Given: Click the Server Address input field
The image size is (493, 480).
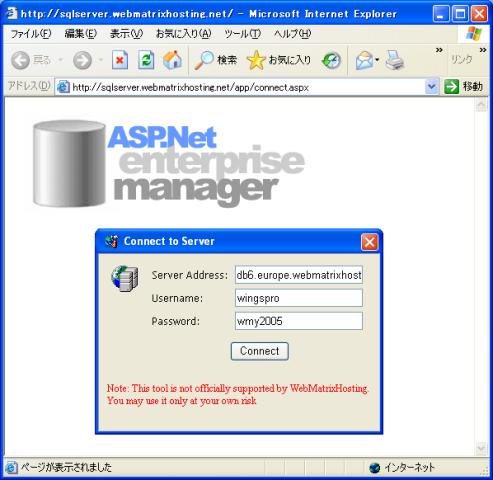Looking at the screenshot, I should click(299, 275).
